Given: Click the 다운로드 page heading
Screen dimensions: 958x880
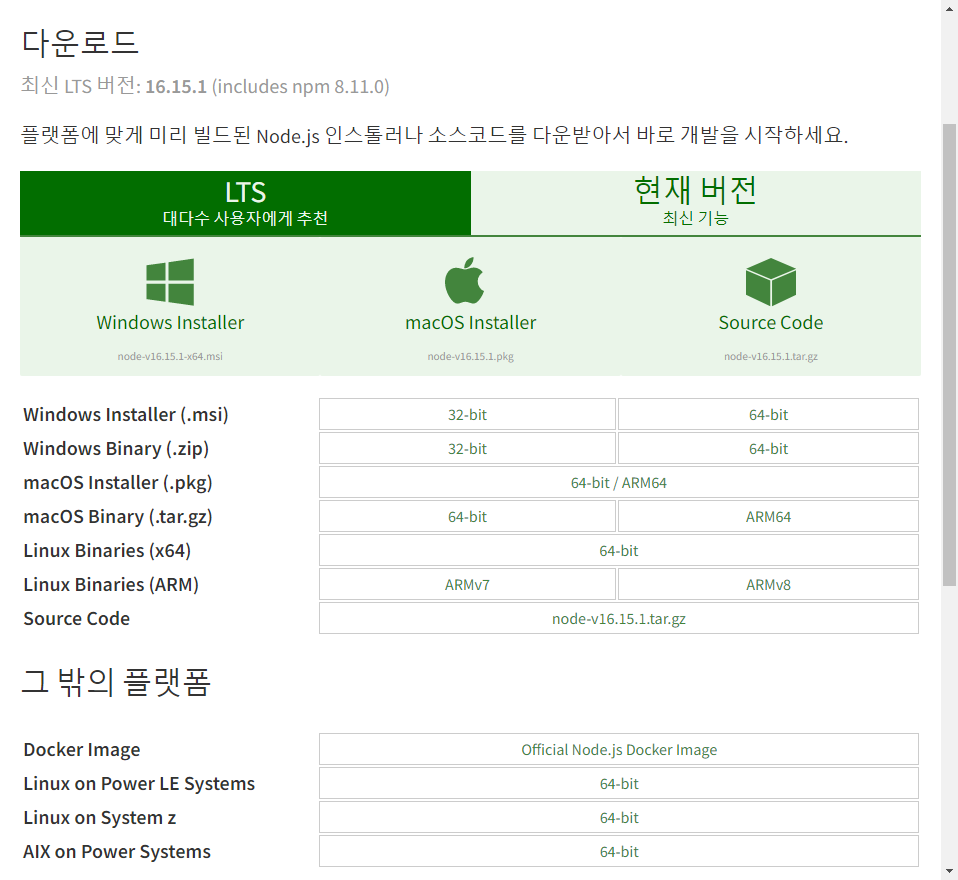Looking at the screenshot, I should tap(80, 43).
